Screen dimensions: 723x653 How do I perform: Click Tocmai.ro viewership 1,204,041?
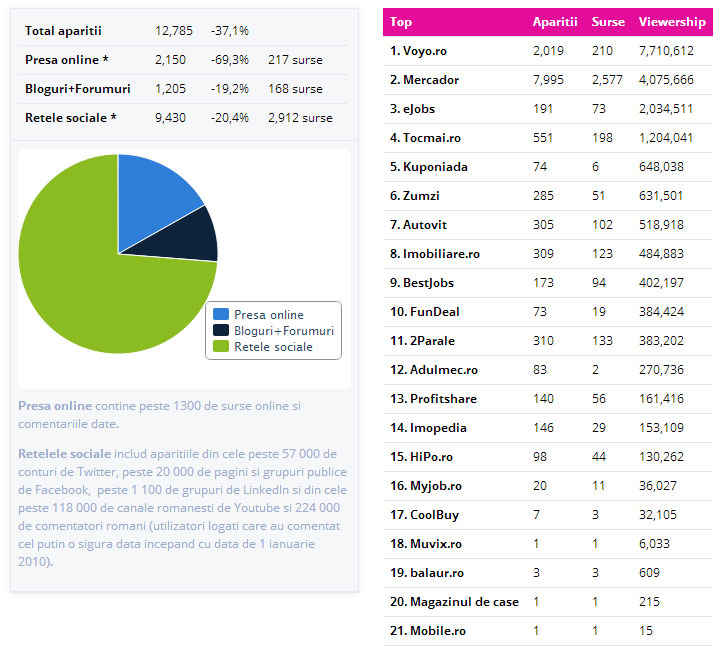click(666, 138)
